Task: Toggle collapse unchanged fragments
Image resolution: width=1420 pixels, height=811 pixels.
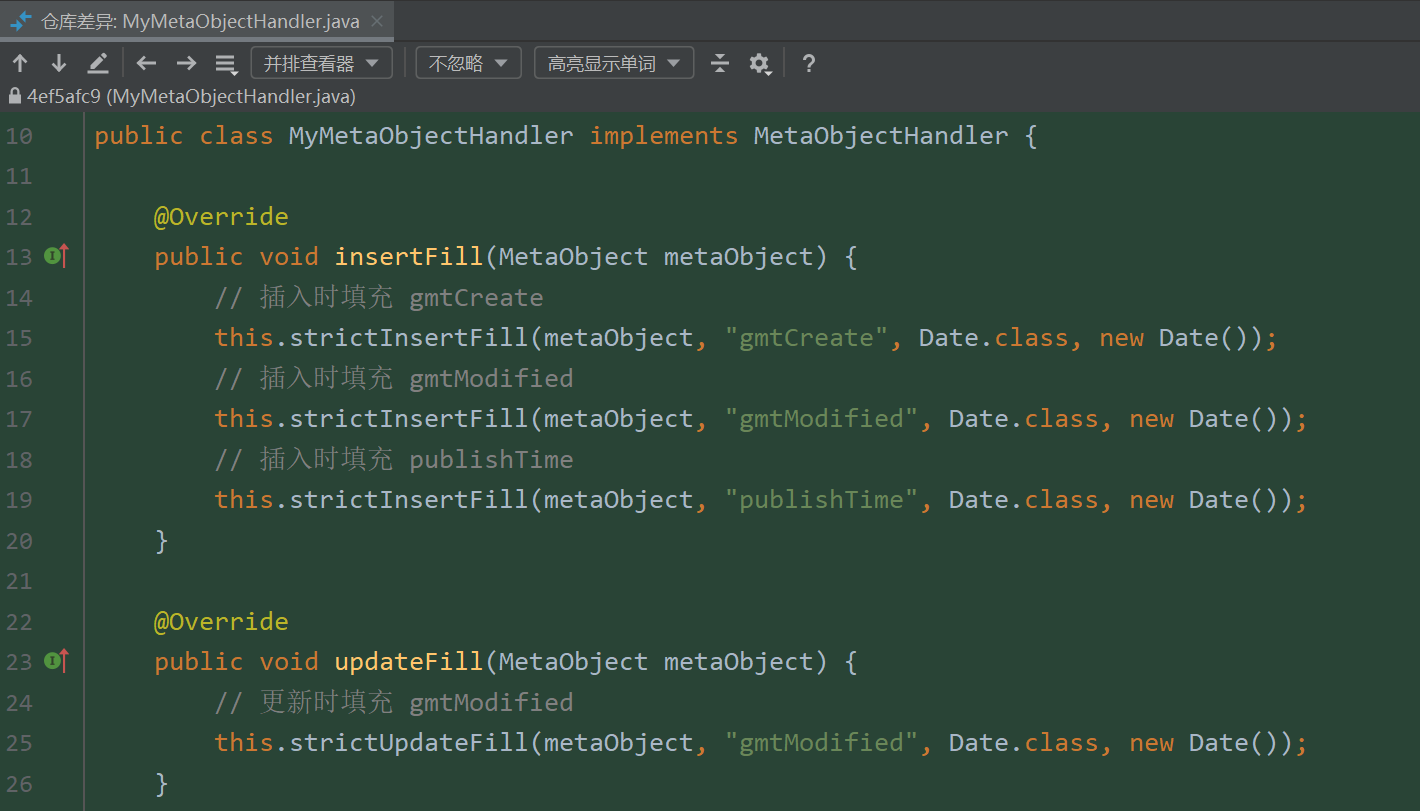Action: tap(720, 64)
